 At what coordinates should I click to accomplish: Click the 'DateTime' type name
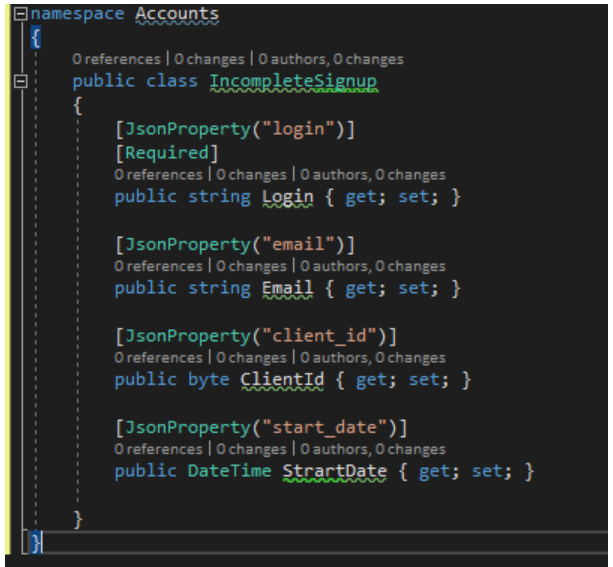229,471
